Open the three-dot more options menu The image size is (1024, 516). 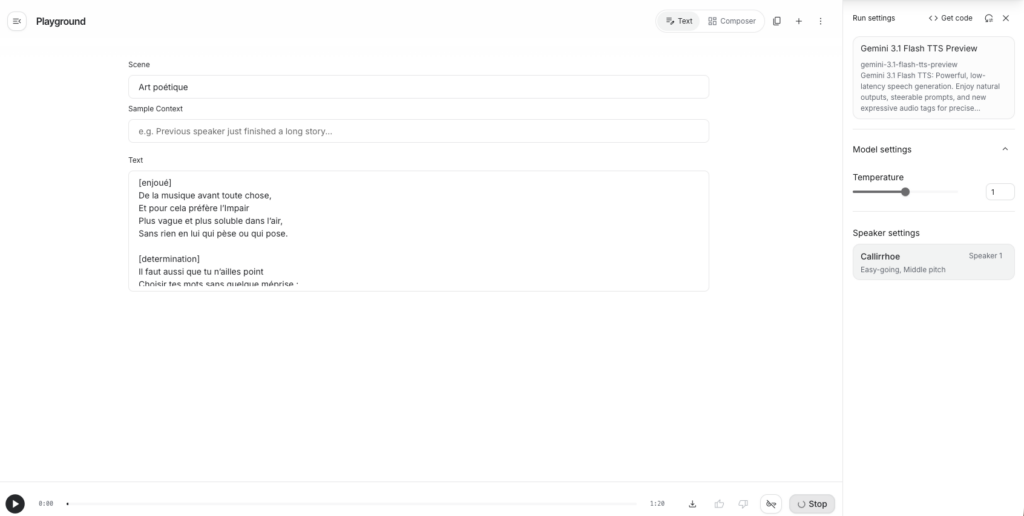820,21
